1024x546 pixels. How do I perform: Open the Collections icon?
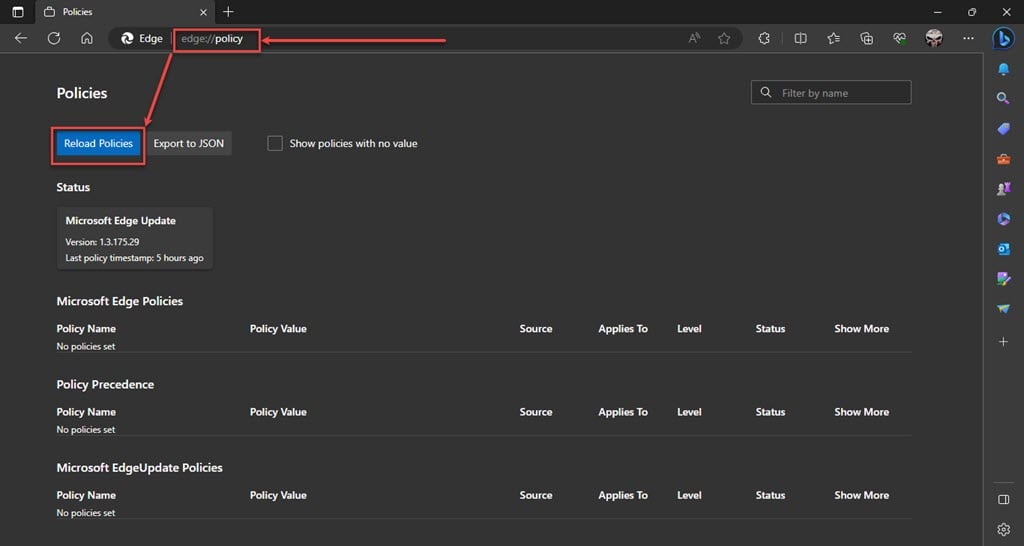[x=867, y=39]
